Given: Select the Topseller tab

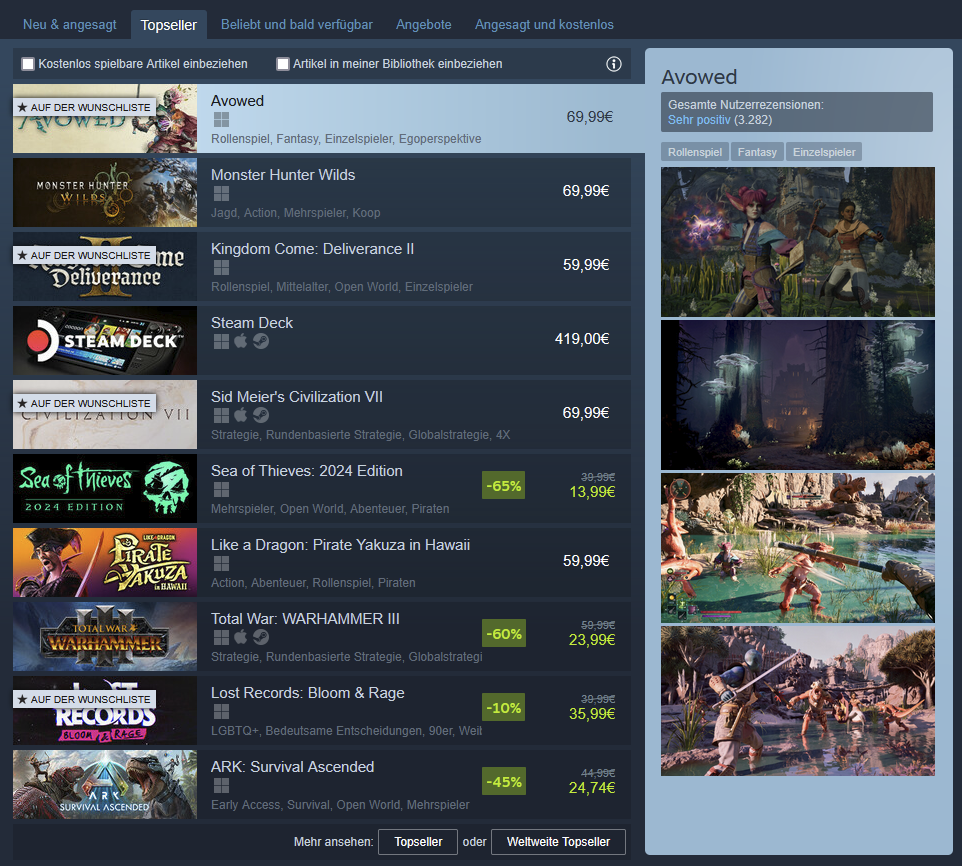Looking at the screenshot, I should 169,25.
